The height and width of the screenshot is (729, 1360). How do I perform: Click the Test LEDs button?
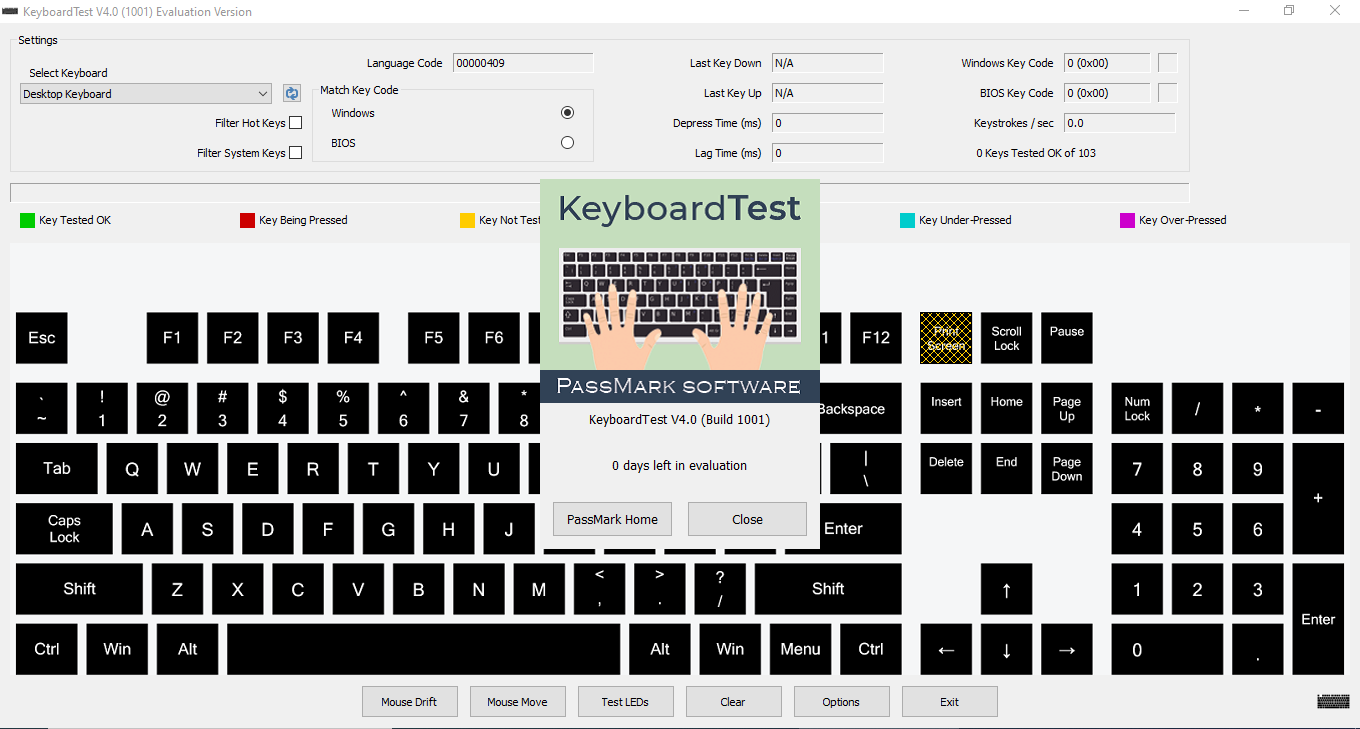point(625,702)
